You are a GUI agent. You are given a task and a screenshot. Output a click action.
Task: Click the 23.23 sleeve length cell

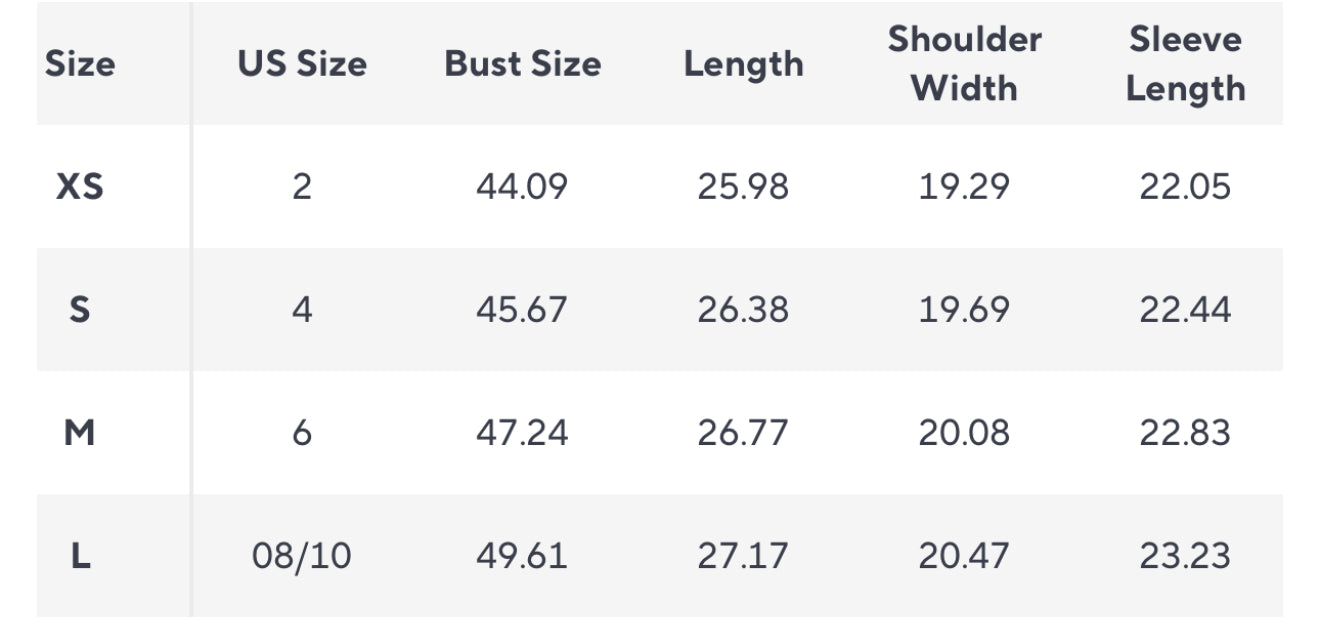tap(1185, 556)
